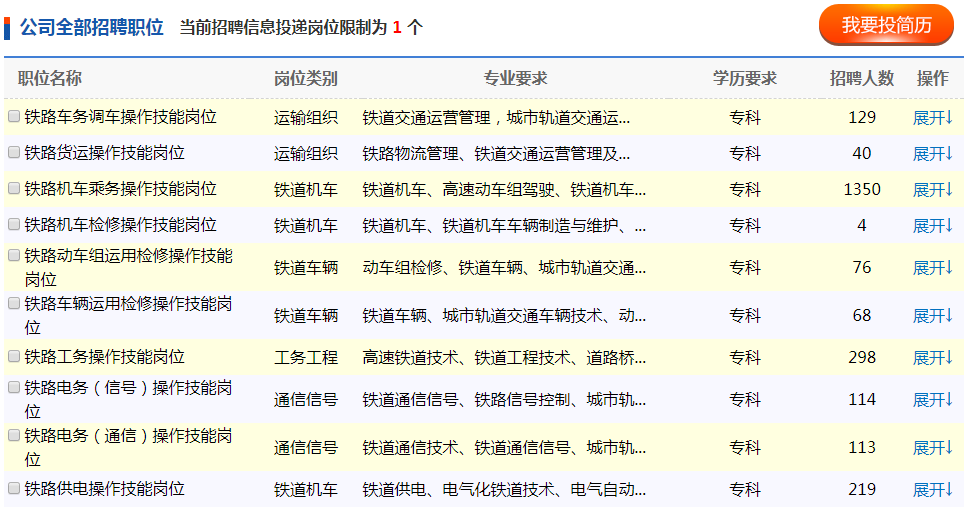Enable checkbox for 铁路机车检修操作技能岗位
Image resolution: width=965 pixels, height=510 pixels.
click(x=14, y=225)
